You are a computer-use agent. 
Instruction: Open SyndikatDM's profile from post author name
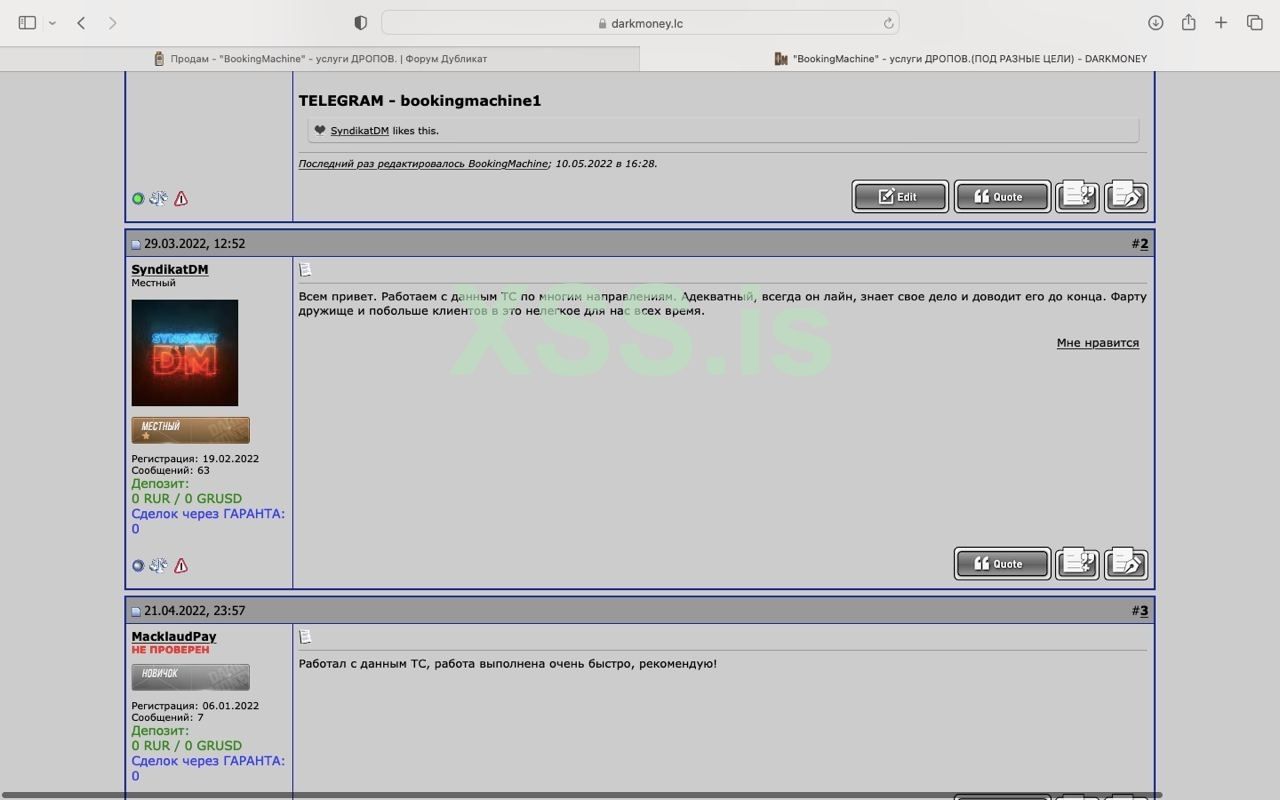click(170, 270)
